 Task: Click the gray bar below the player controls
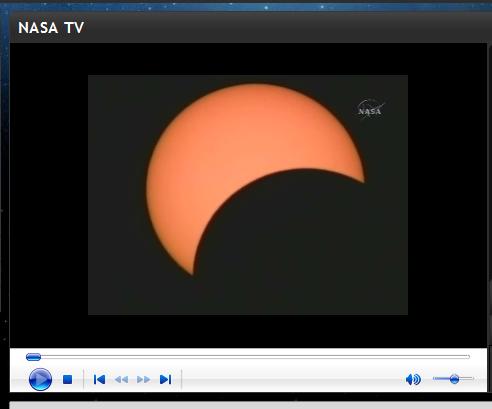(x=250, y=405)
